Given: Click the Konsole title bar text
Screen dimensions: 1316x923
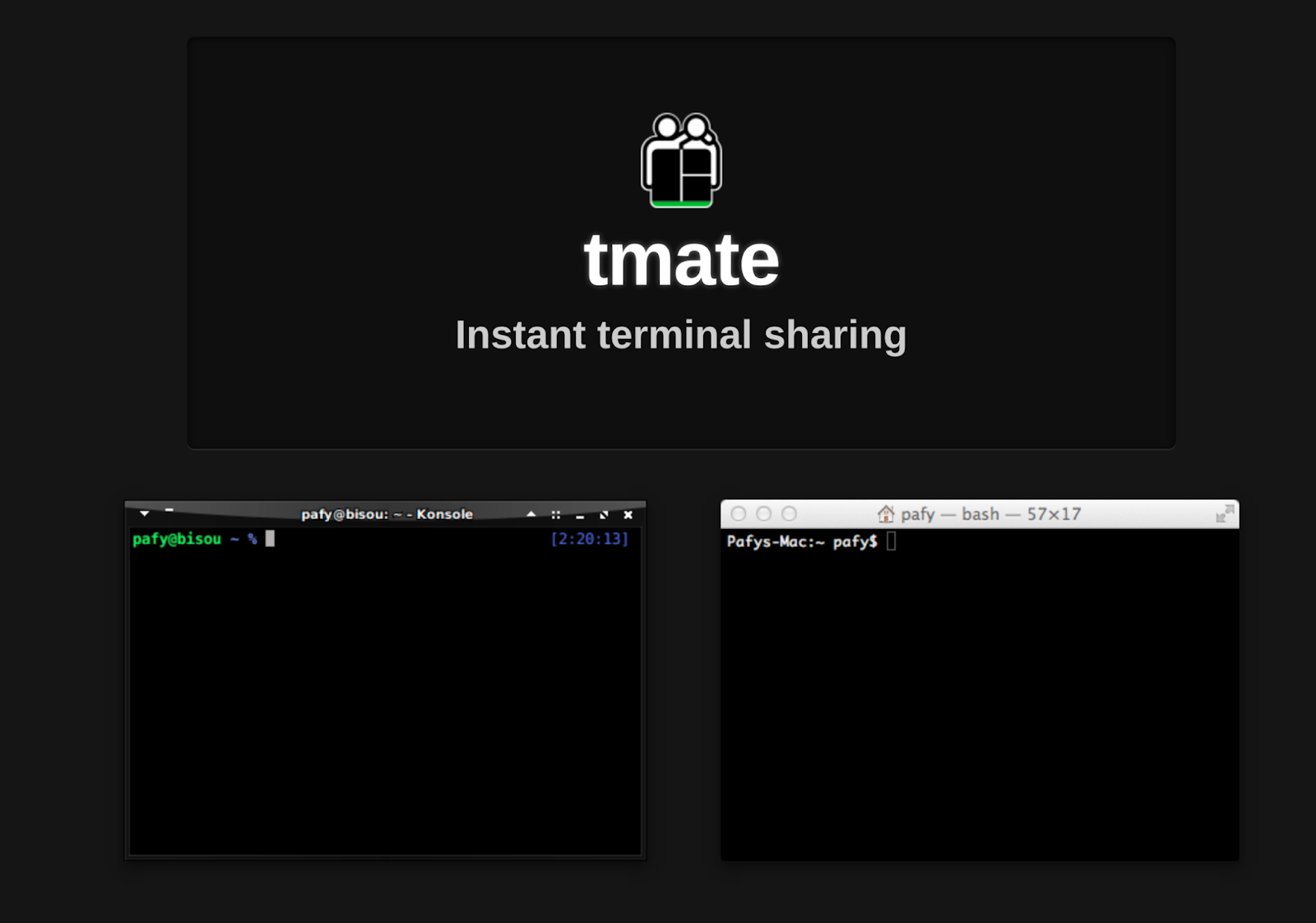Looking at the screenshot, I should 387,514.
